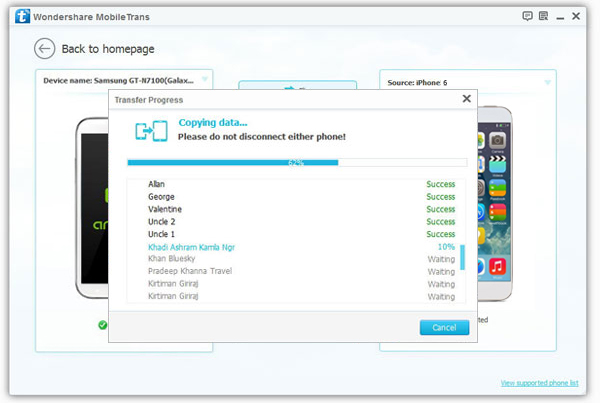Select the Valentine contact row
The image size is (600, 403).
[x=297, y=209]
